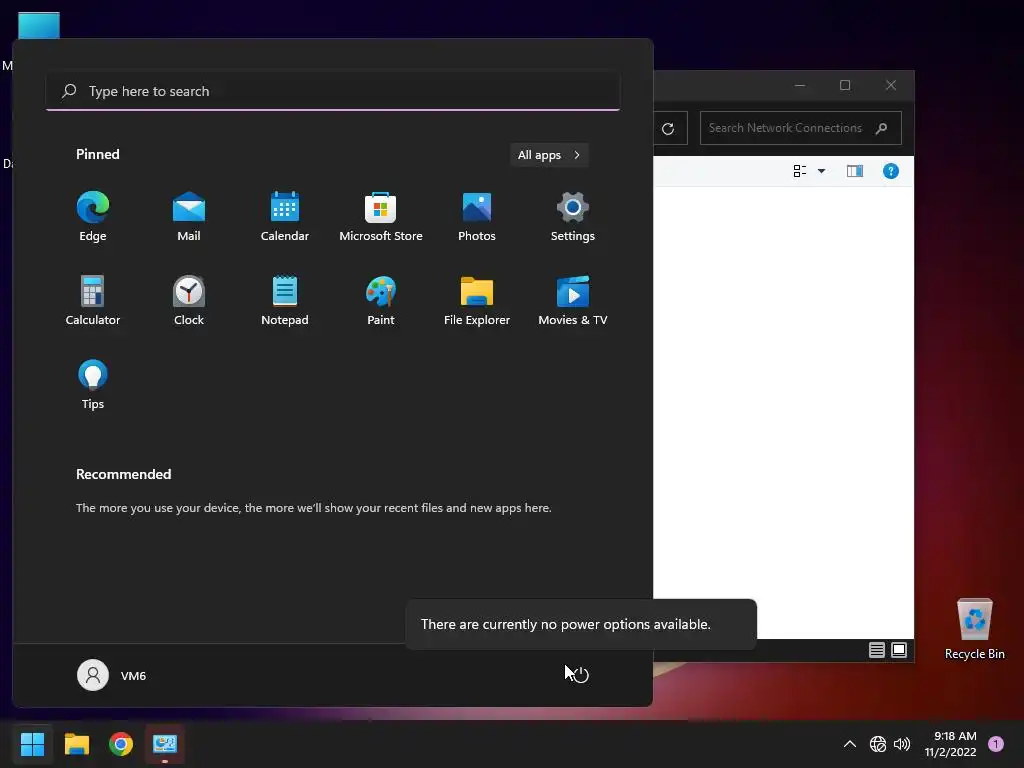The image size is (1024, 768).
Task: Switch to large icons view in status bar
Action: click(x=899, y=650)
